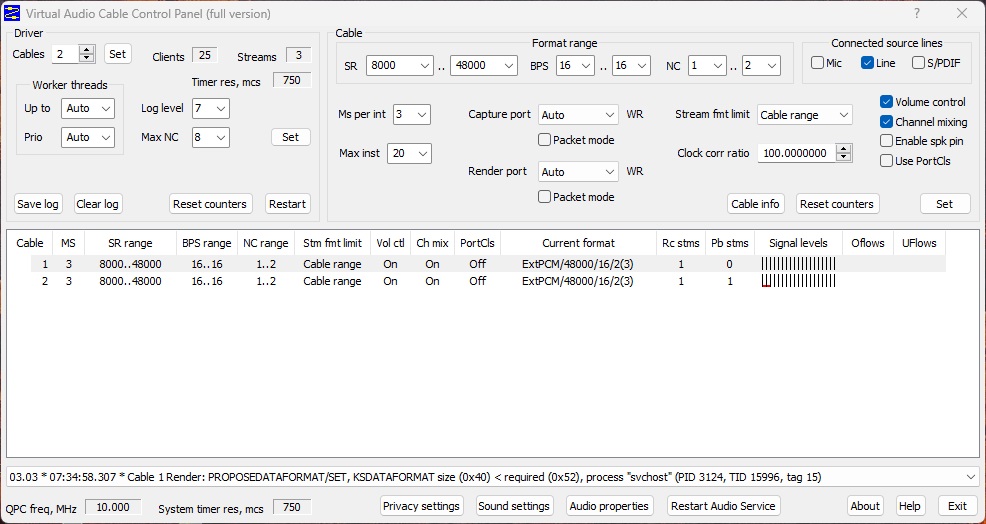Click Cable 1 signal level meter
The width and height of the screenshot is (986, 524).
(x=798, y=264)
